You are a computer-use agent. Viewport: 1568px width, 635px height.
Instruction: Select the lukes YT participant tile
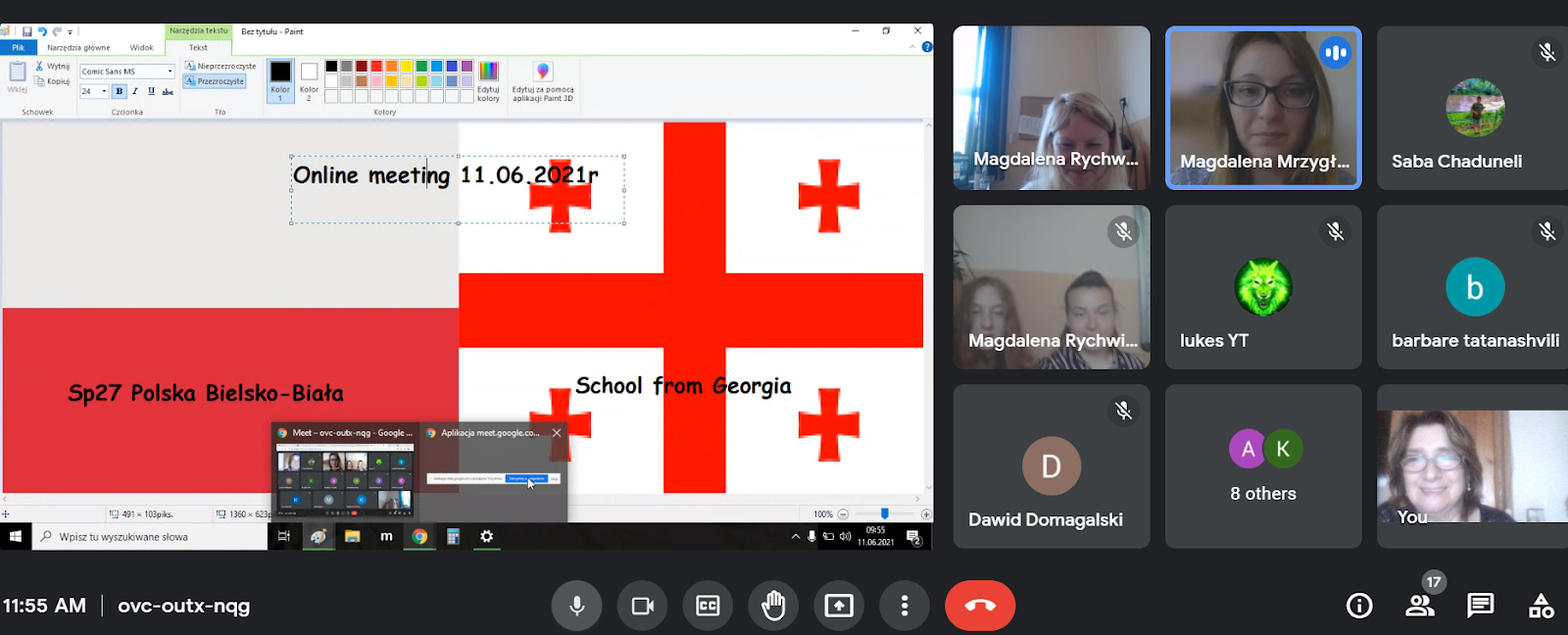tap(1263, 287)
